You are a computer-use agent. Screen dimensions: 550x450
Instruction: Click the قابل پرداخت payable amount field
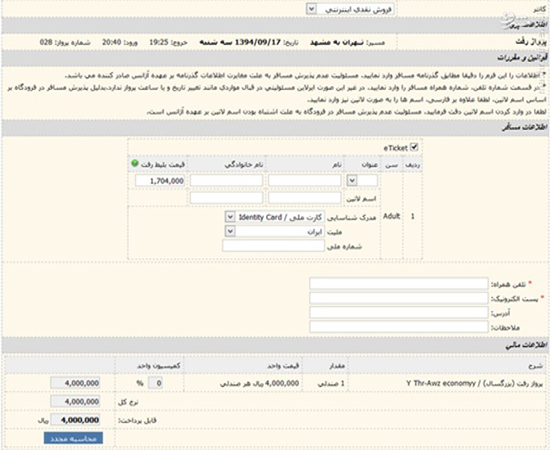(75, 419)
